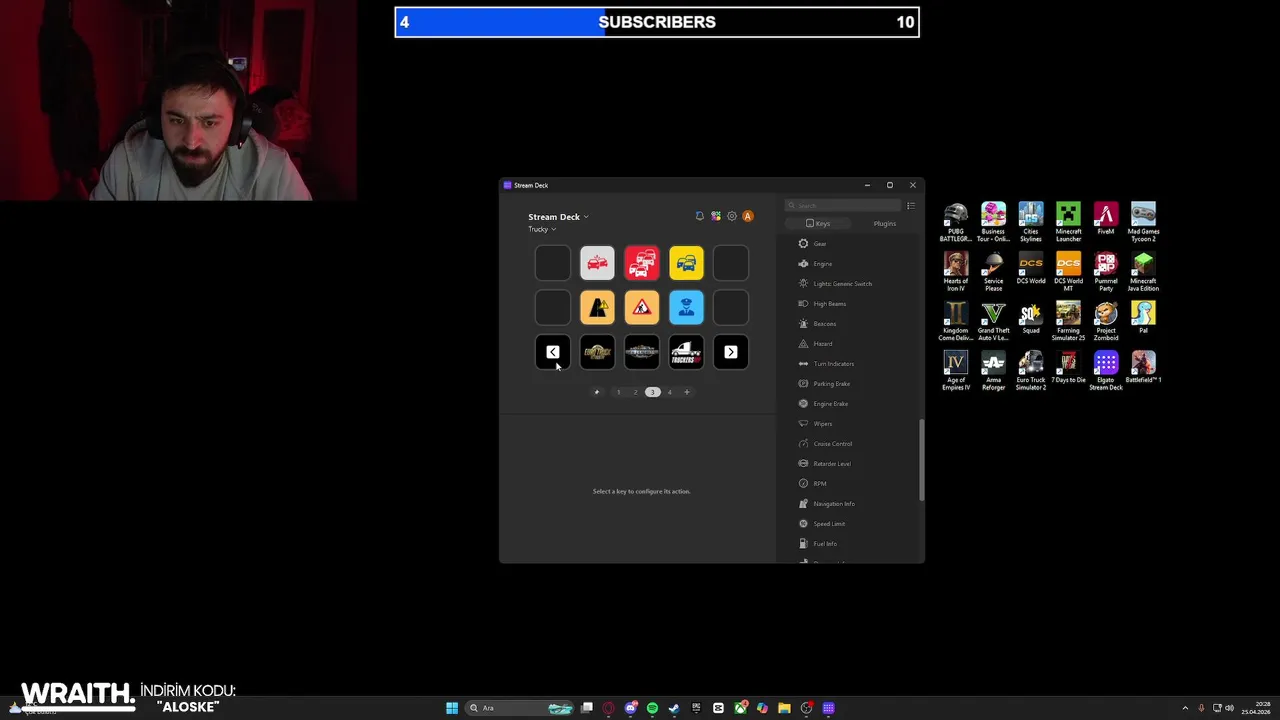Open the Windows Start menu

tap(452, 708)
